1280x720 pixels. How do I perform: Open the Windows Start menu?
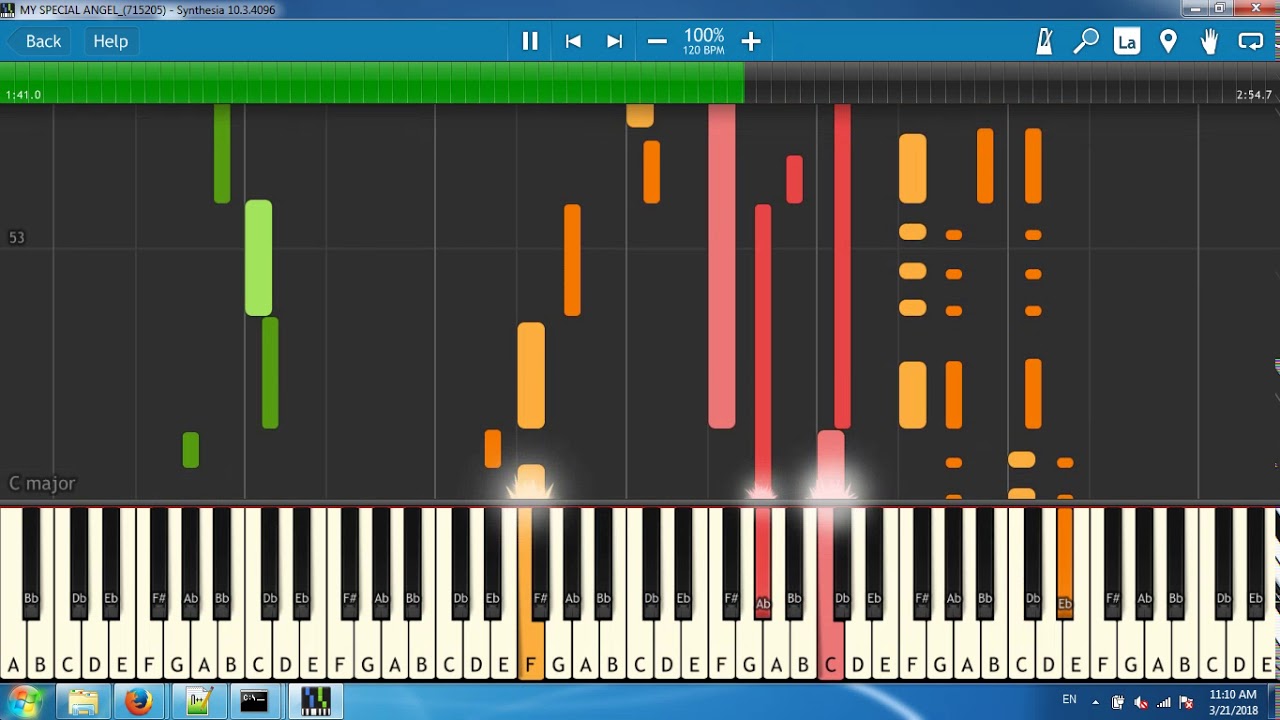24,702
